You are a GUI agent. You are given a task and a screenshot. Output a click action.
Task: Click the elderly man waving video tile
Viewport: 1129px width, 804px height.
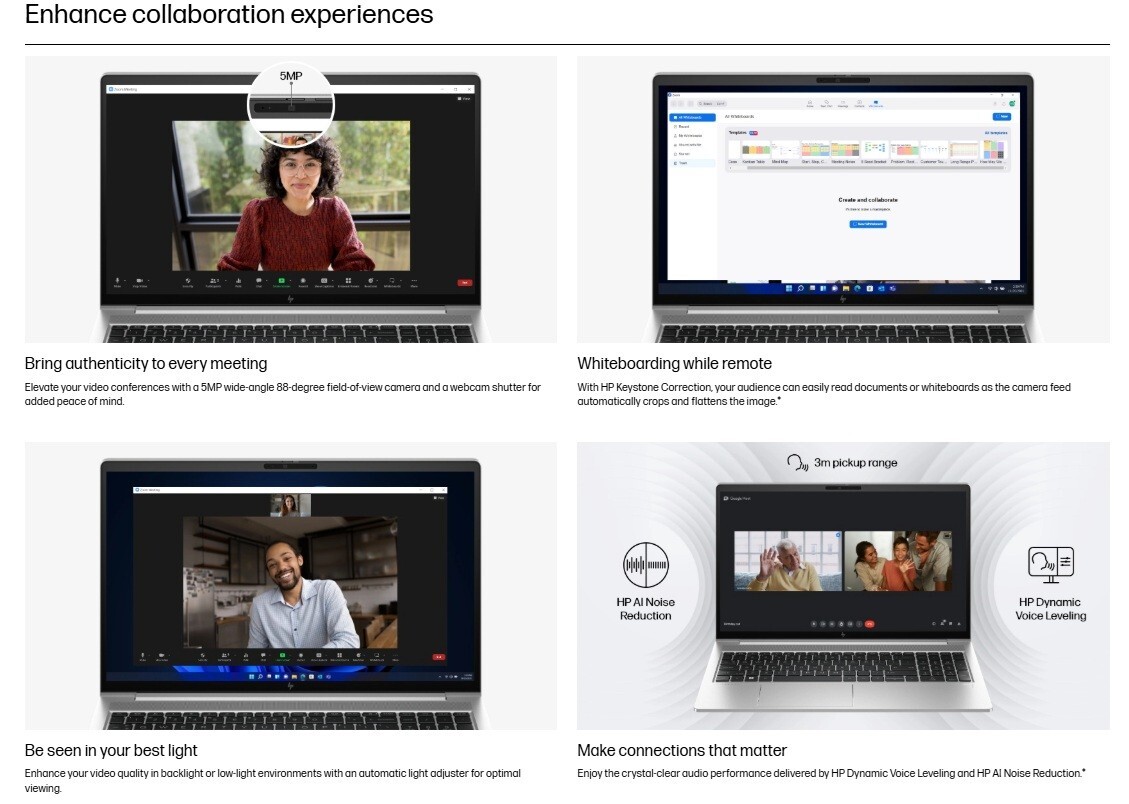pyautogui.click(x=788, y=561)
